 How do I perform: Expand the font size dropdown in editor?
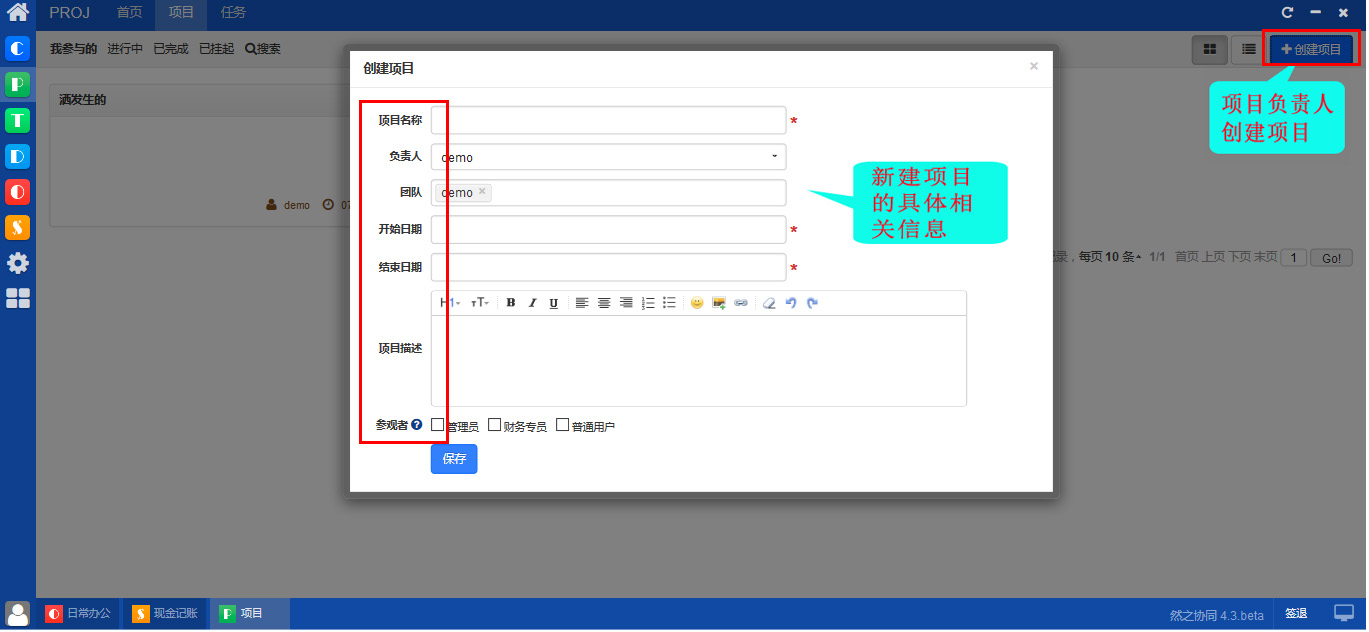tap(480, 303)
